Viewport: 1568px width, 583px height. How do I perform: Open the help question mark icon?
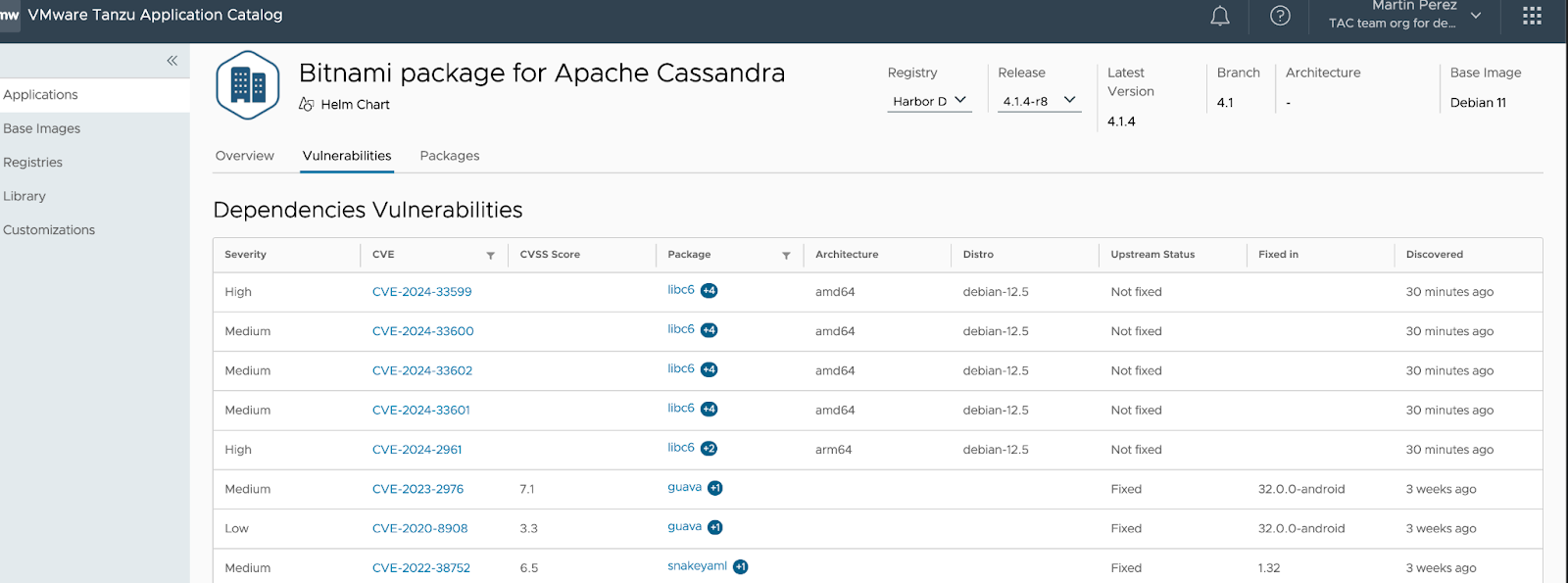(1280, 16)
